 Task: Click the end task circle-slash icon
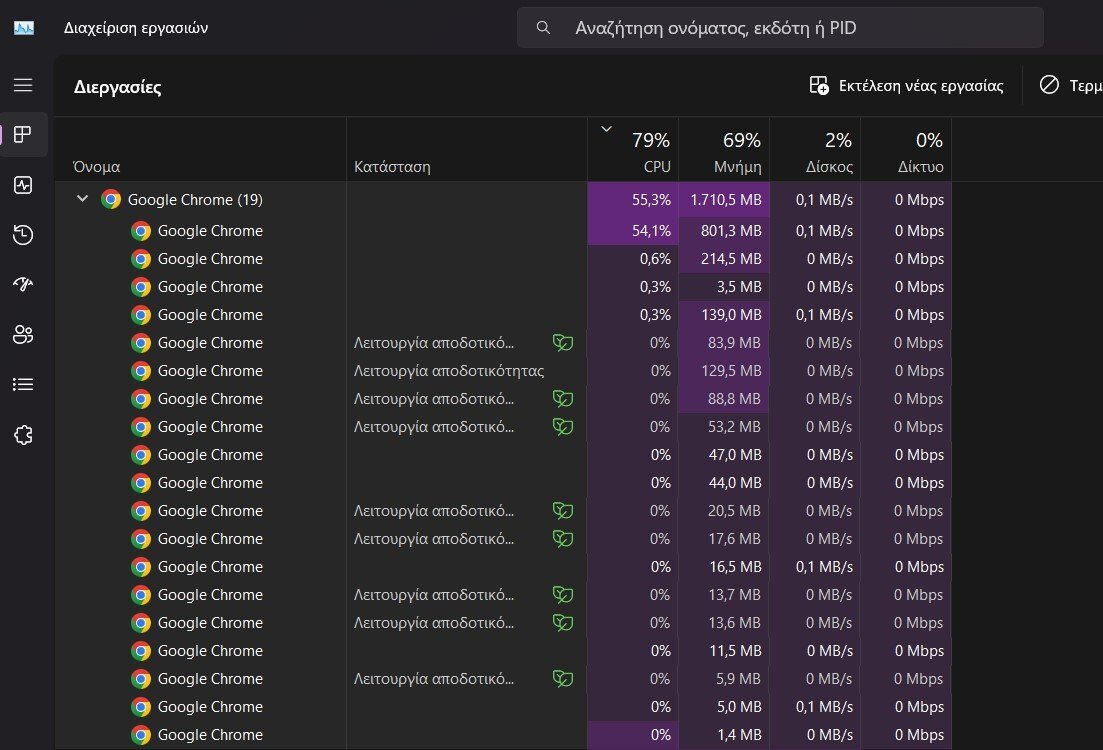[1049, 84]
